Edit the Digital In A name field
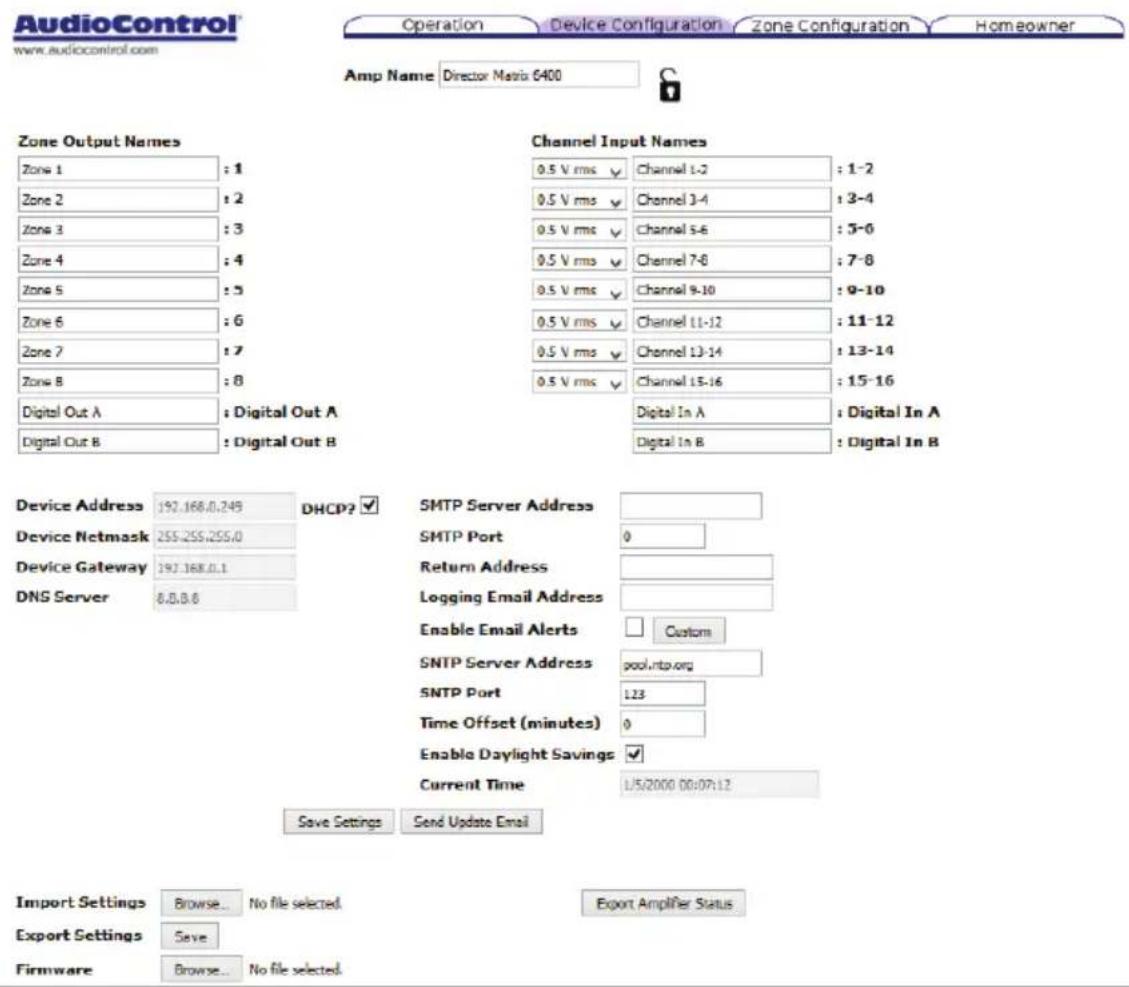Viewport: 1129px width, 987px height. point(732,412)
